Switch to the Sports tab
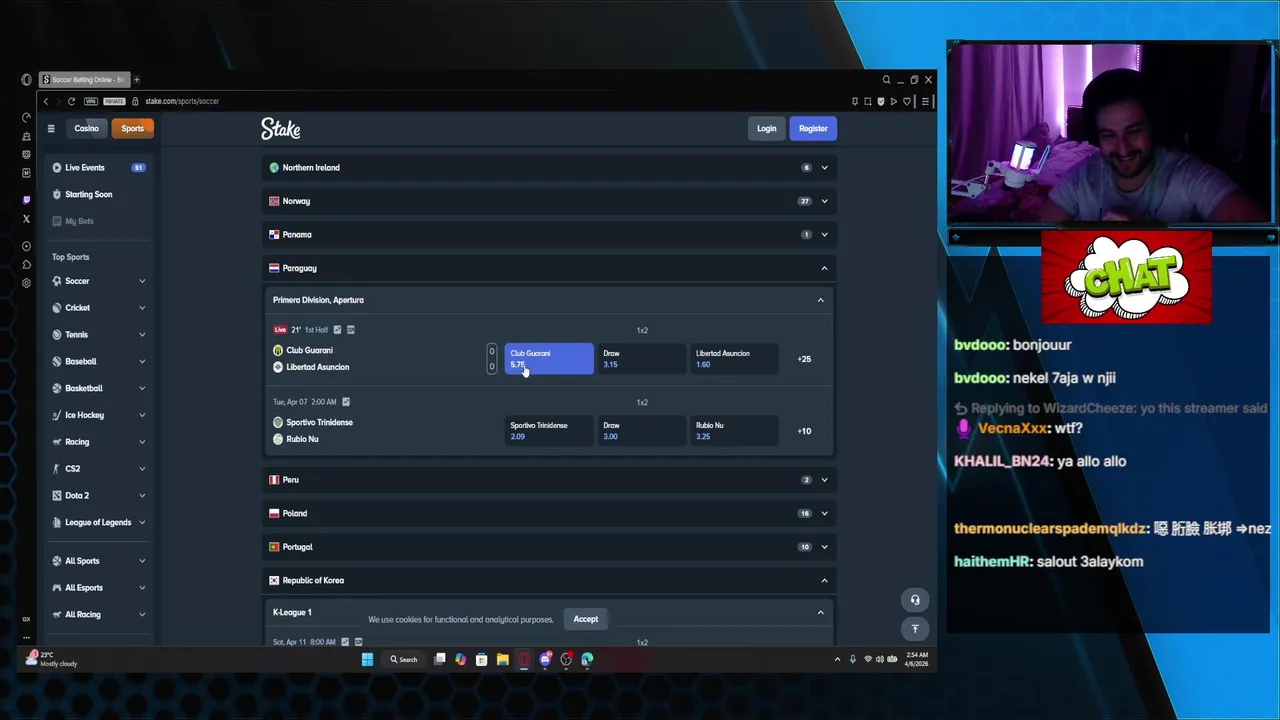This screenshot has height=720, width=1280. click(x=132, y=128)
